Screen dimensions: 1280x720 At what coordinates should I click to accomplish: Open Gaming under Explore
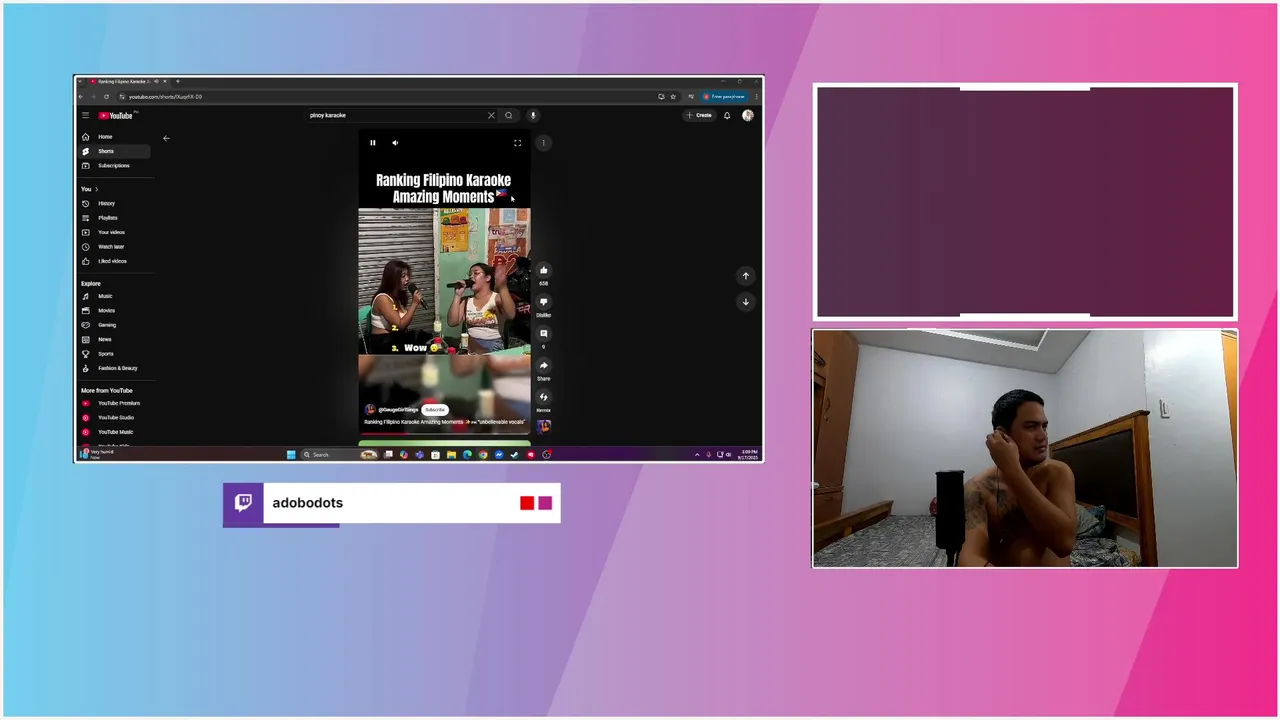click(x=114, y=325)
